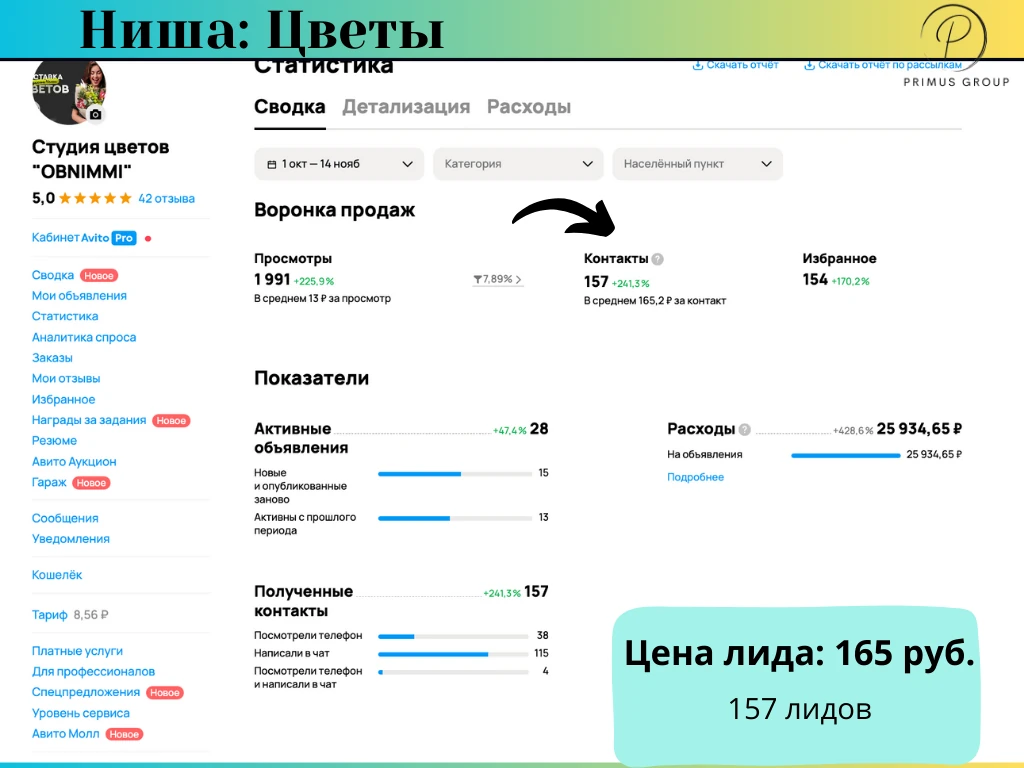Click the profile avatar image
1024x768 pixels.
click(x=69, y=91)
